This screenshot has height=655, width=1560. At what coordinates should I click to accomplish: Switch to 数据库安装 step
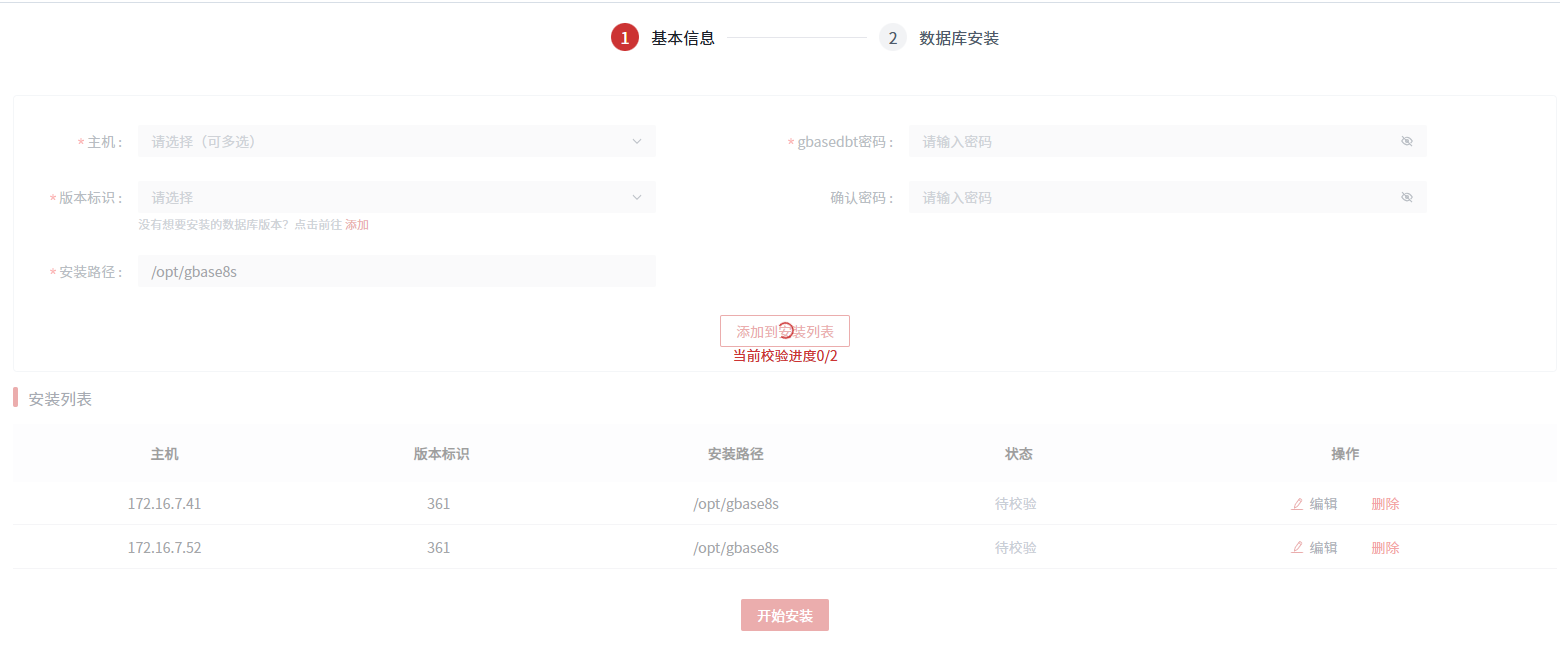(958, 39)
